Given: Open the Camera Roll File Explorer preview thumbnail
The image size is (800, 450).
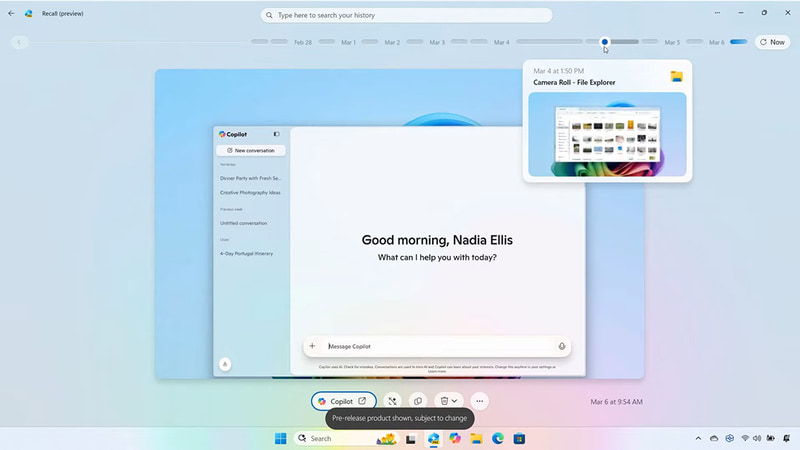Looking at the screenshot, I should (x=607, y=134).
